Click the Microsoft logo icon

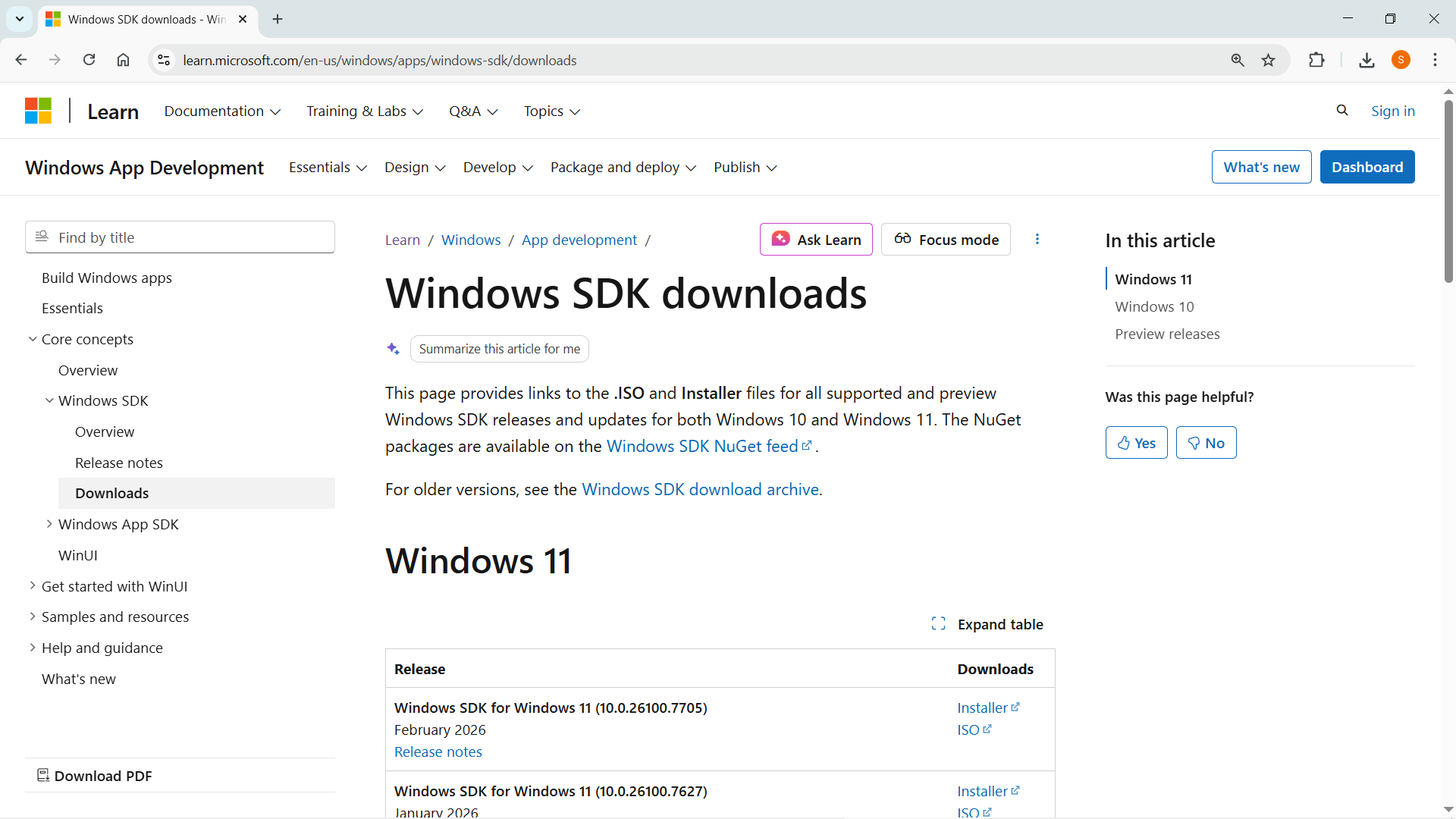pos(38,110)
